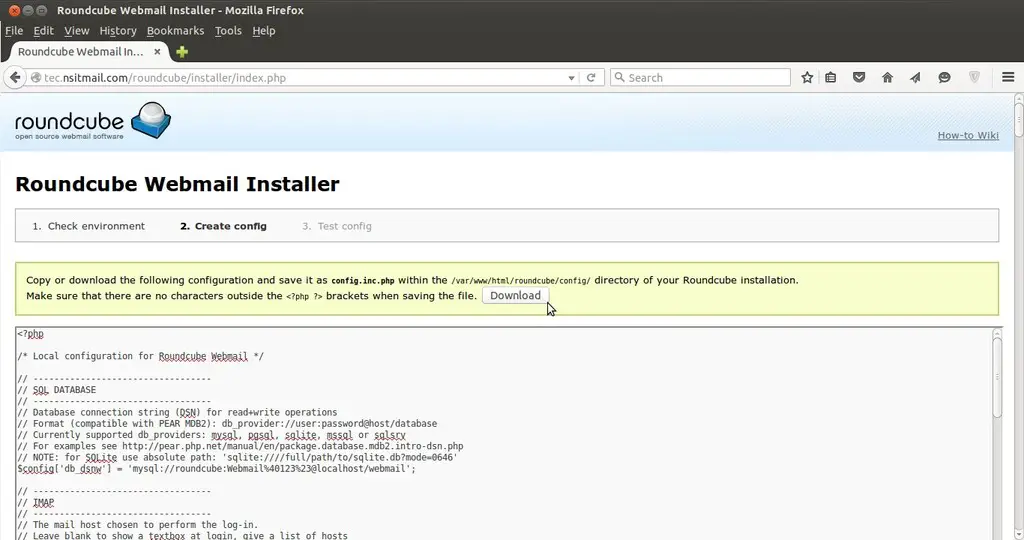Open the Tools menu

click(x=228, y=31)
